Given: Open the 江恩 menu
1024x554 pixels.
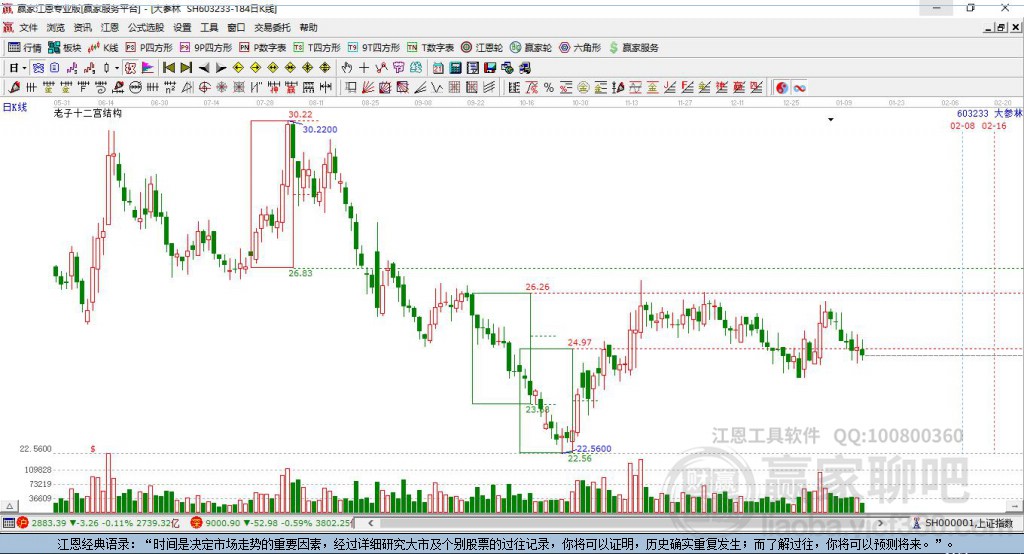Looking at the screenshot, I should [110, 27].
